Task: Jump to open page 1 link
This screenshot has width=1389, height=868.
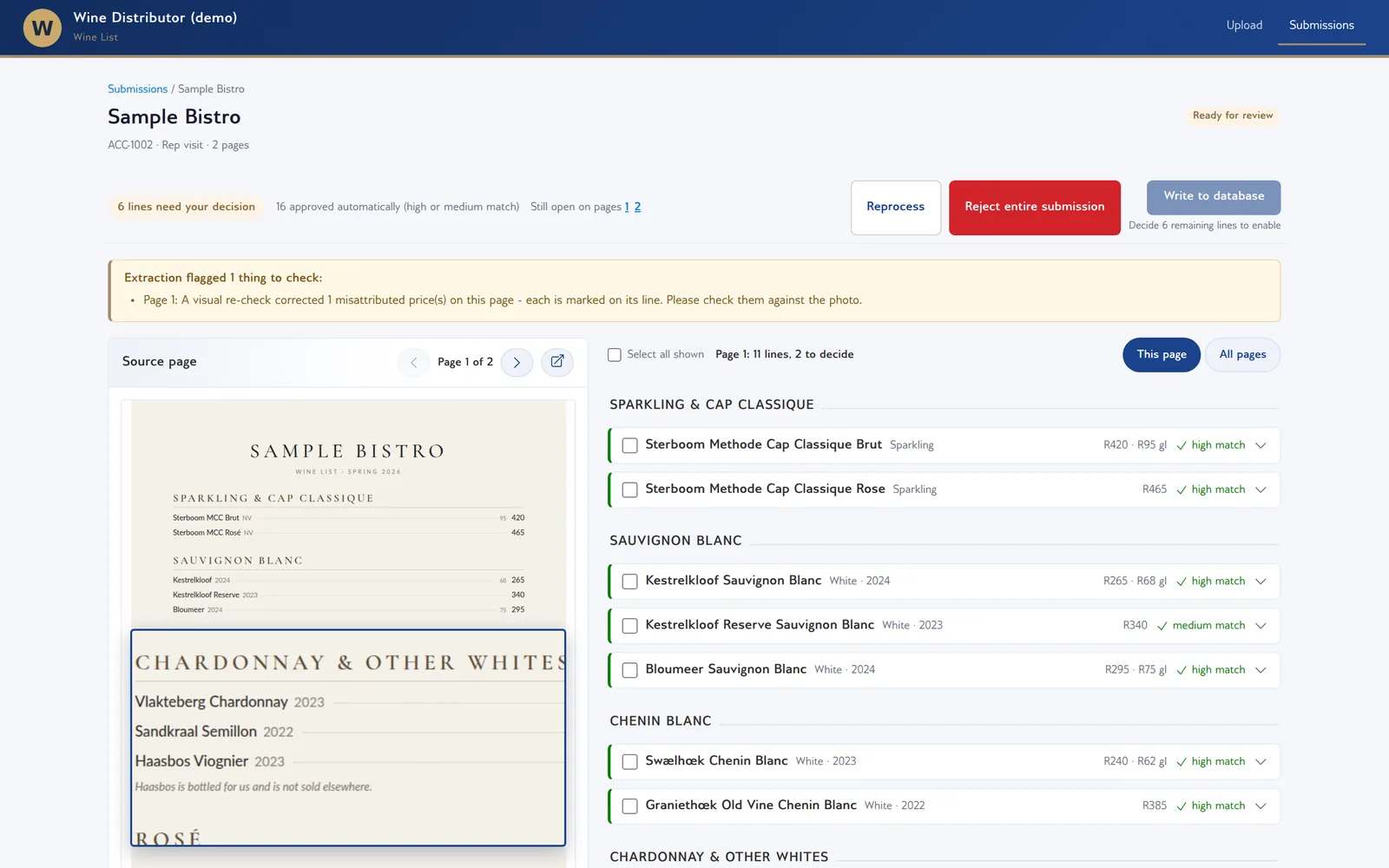Action: click(627, 207)
